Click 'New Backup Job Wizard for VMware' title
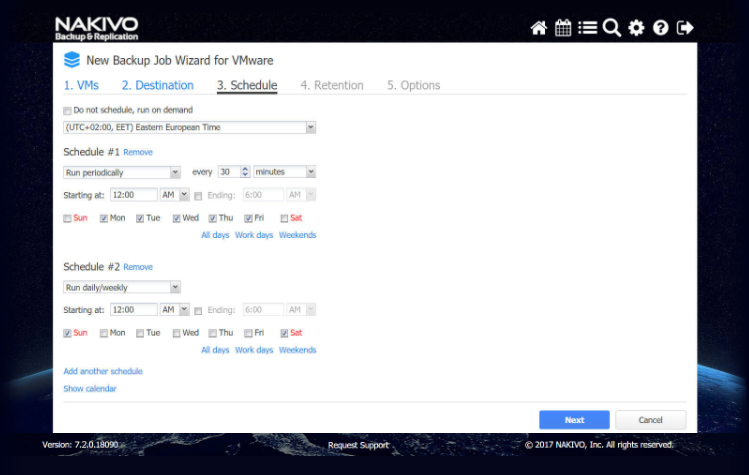 pos(180,61)
